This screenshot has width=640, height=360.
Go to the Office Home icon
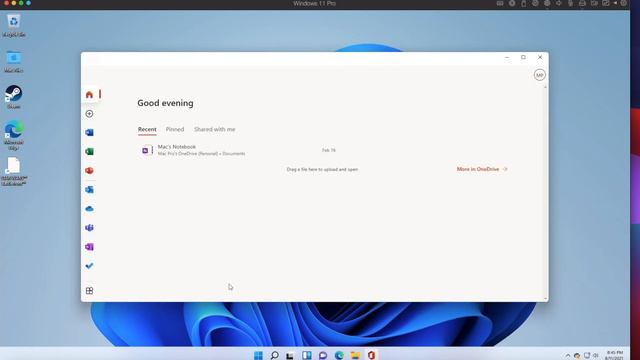(89, 95)
